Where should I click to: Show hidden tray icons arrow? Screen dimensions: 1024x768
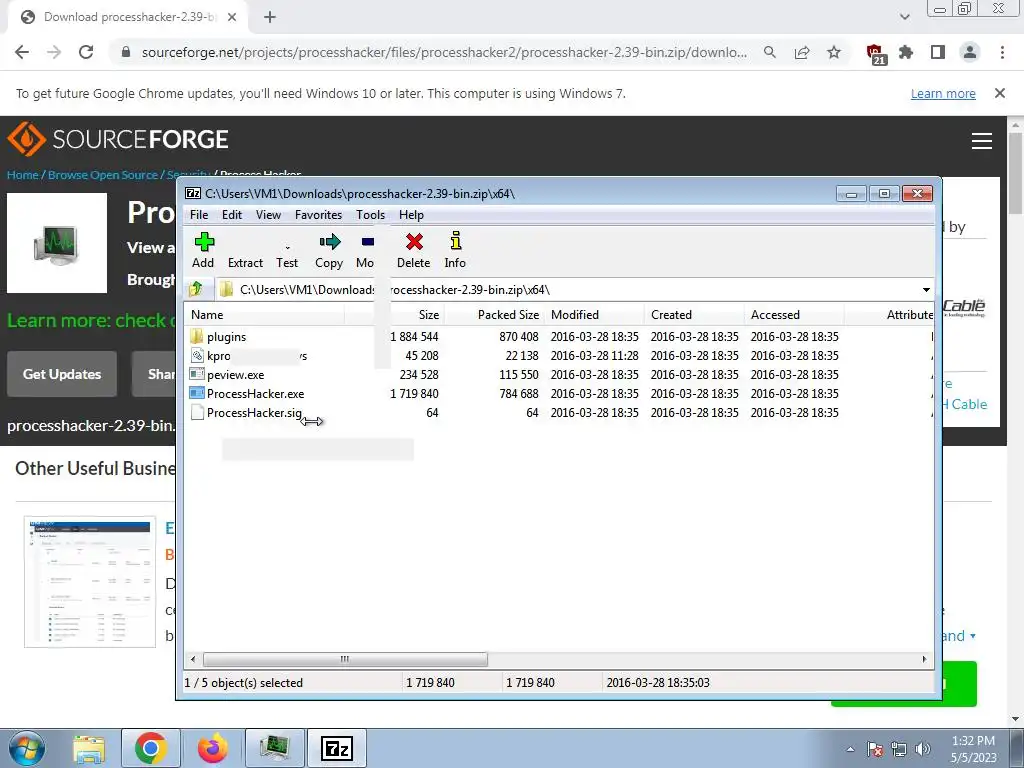point(850,749)
